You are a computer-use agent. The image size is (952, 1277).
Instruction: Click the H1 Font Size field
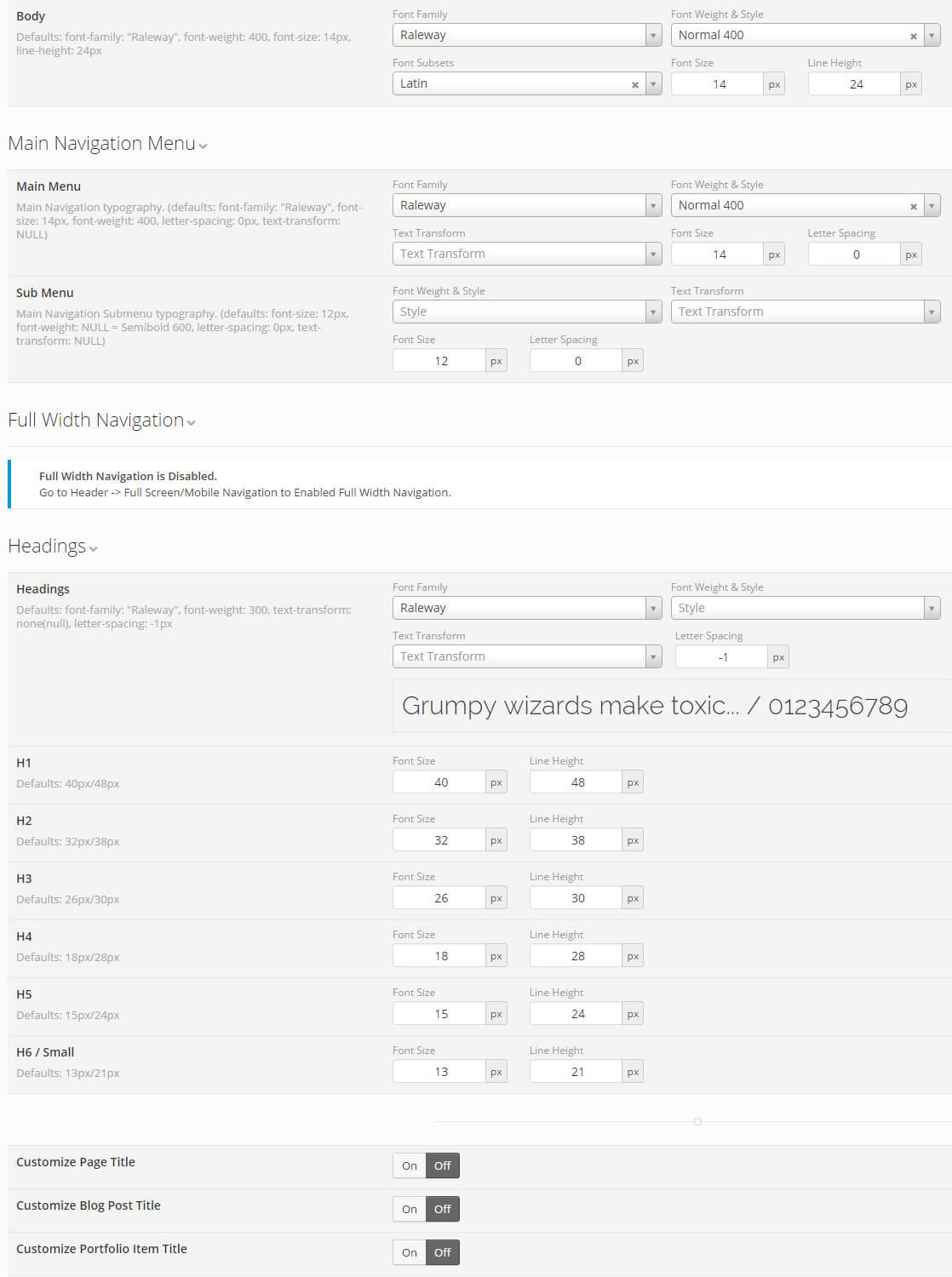440,782
